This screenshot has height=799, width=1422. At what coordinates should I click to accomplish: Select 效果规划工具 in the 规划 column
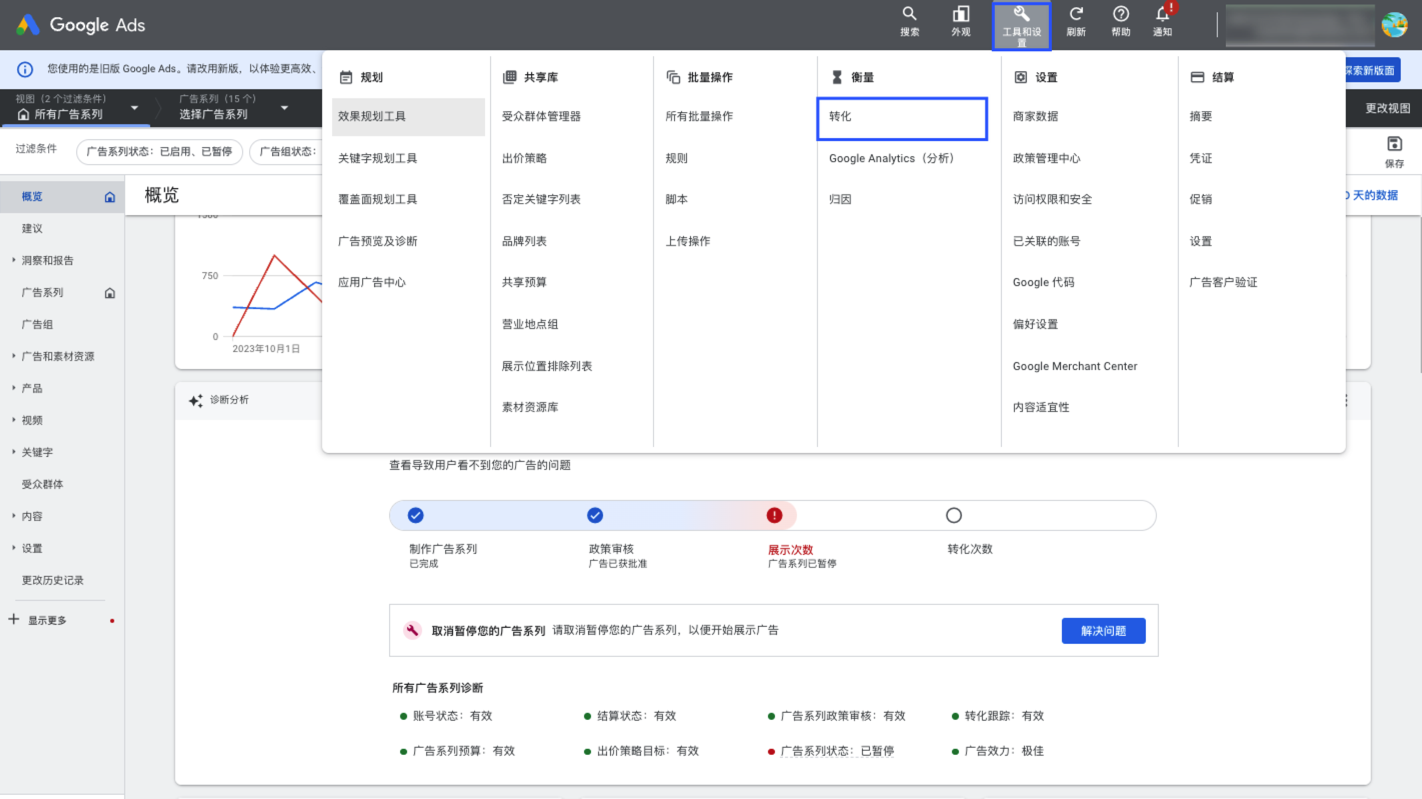pyautogui.click(x=408, y=117)
